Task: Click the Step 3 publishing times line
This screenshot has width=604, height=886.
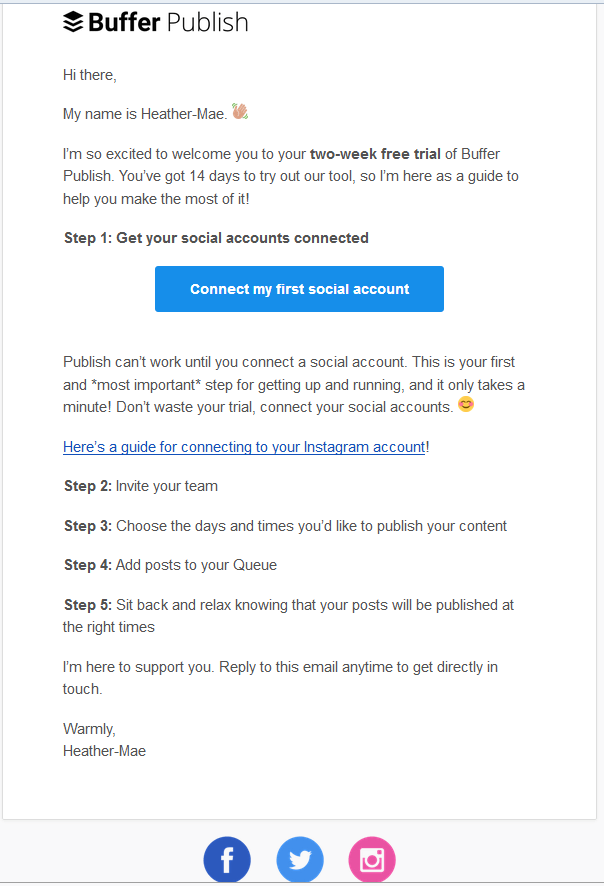Action: [285, 526]
